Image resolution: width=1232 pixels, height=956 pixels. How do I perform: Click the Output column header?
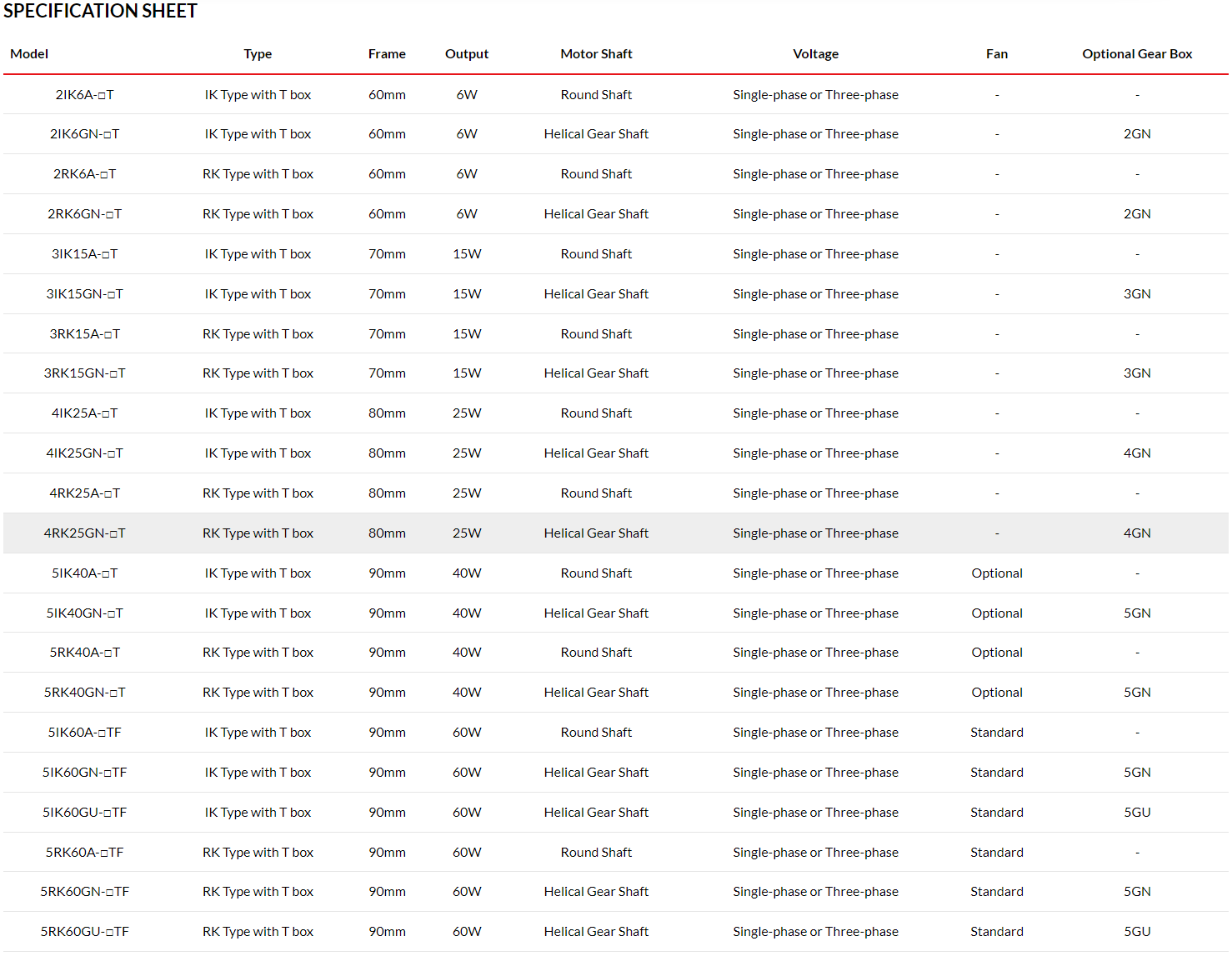[467, 54]
